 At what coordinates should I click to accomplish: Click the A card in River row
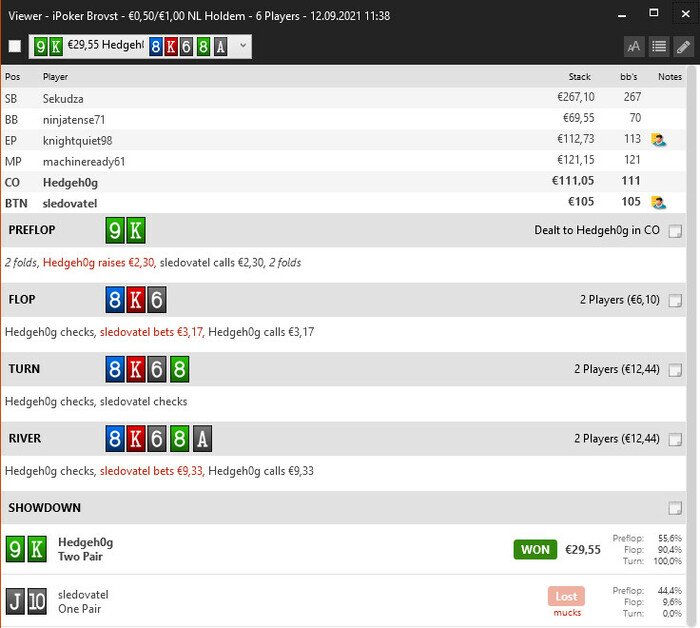click(x=202, y=439)
